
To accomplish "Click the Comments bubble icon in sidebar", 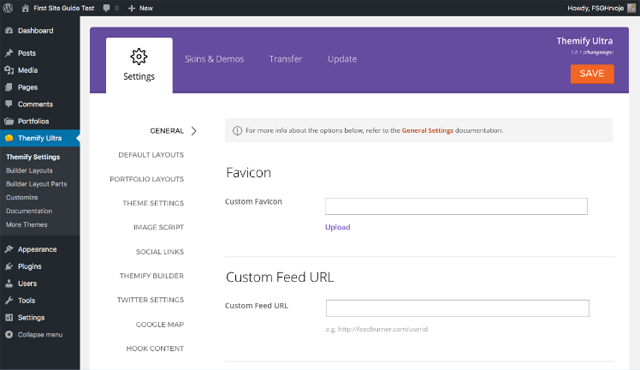I will pos(9,104).
